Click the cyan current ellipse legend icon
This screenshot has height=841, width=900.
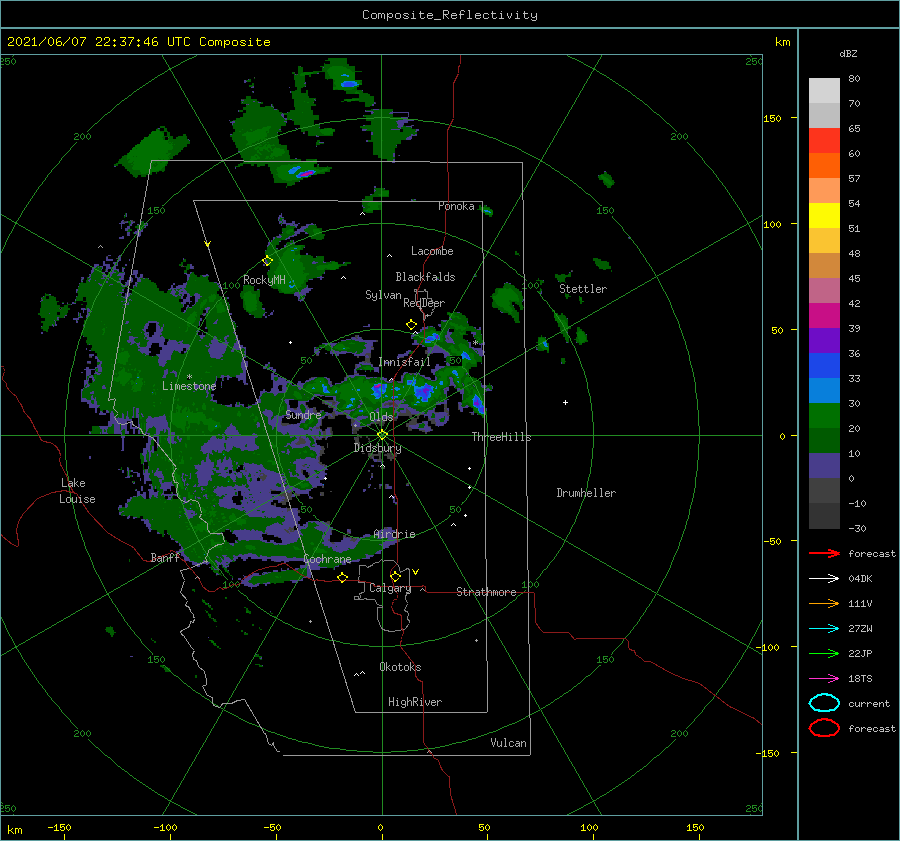tap(824, 703)
